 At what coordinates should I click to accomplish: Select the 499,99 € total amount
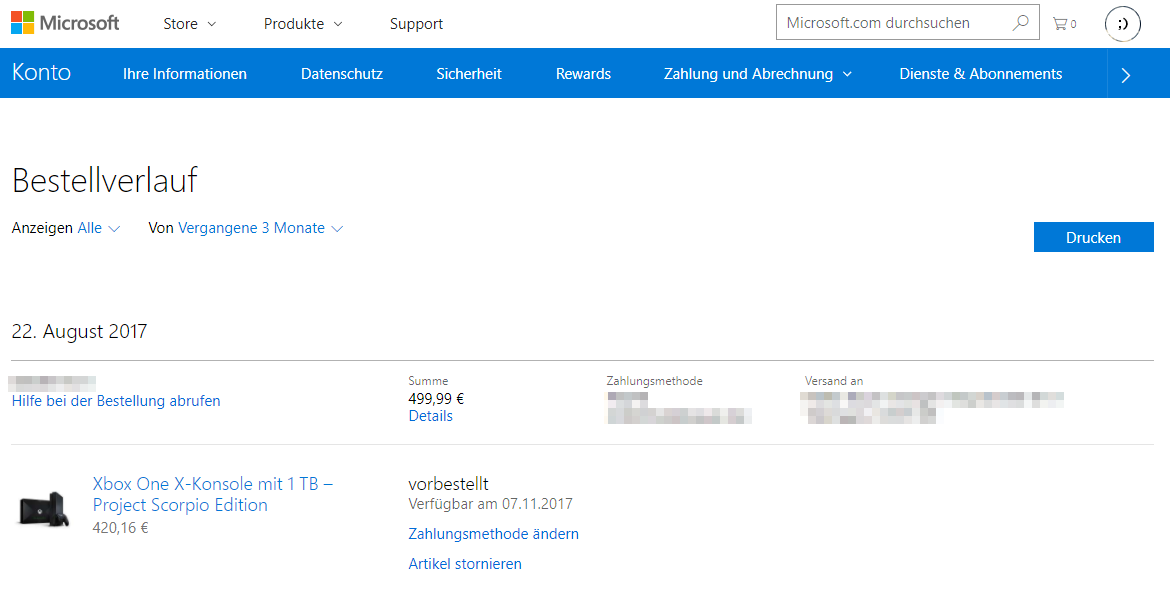pyautogui.click(x=436, y=399)
